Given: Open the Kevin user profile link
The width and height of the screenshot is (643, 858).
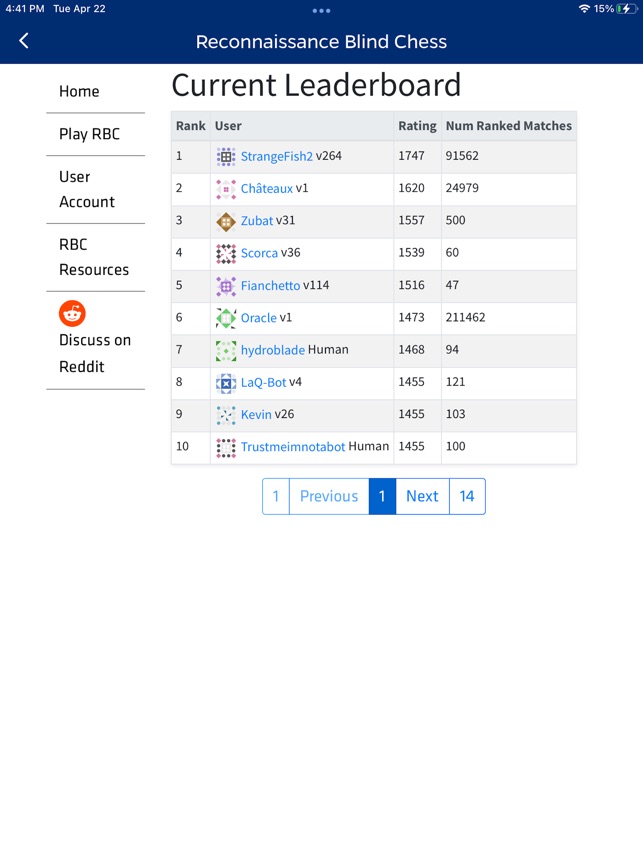Looking at the screenshot, I should (256, 414).
